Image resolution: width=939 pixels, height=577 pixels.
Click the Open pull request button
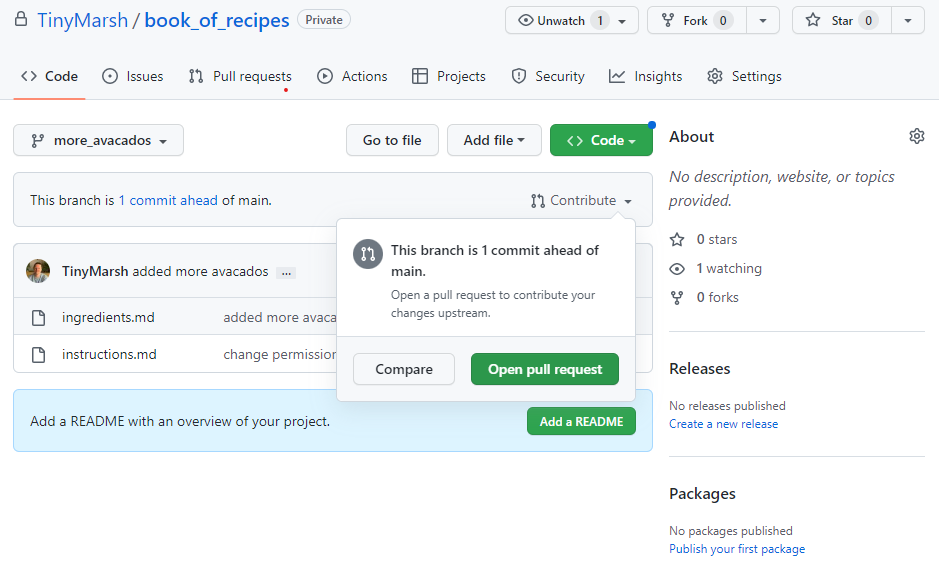click(x=545, y=369)
